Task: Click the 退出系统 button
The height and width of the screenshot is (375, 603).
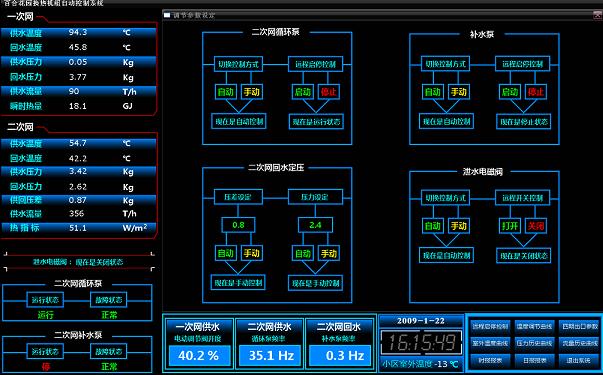Action: pyautogui.click(x=578, y=360)
